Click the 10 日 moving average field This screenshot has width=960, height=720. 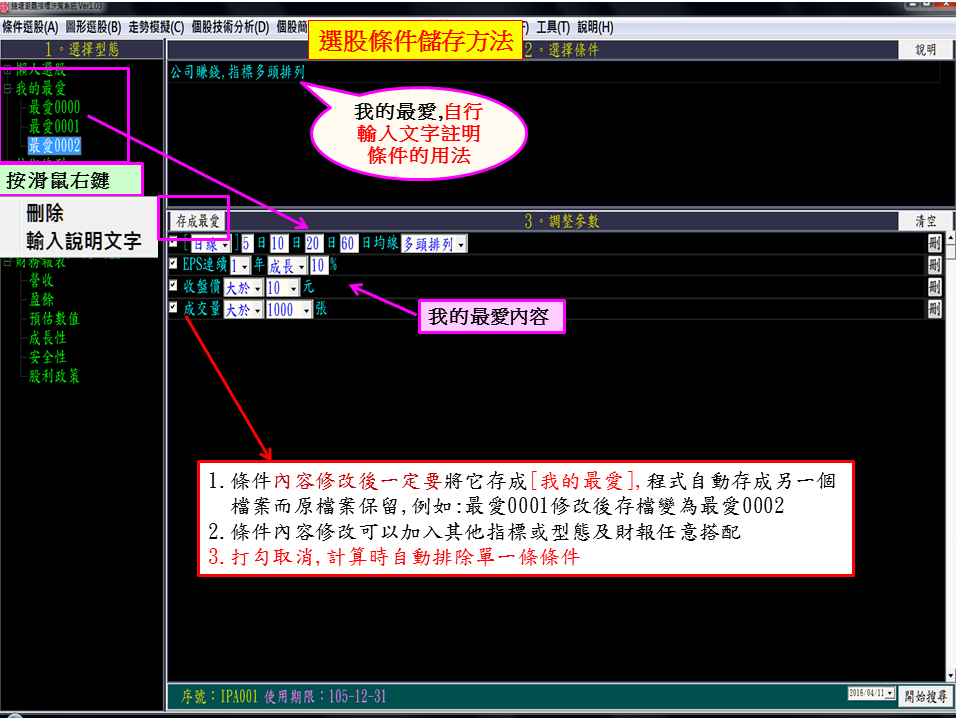click(x=278, y=244)
